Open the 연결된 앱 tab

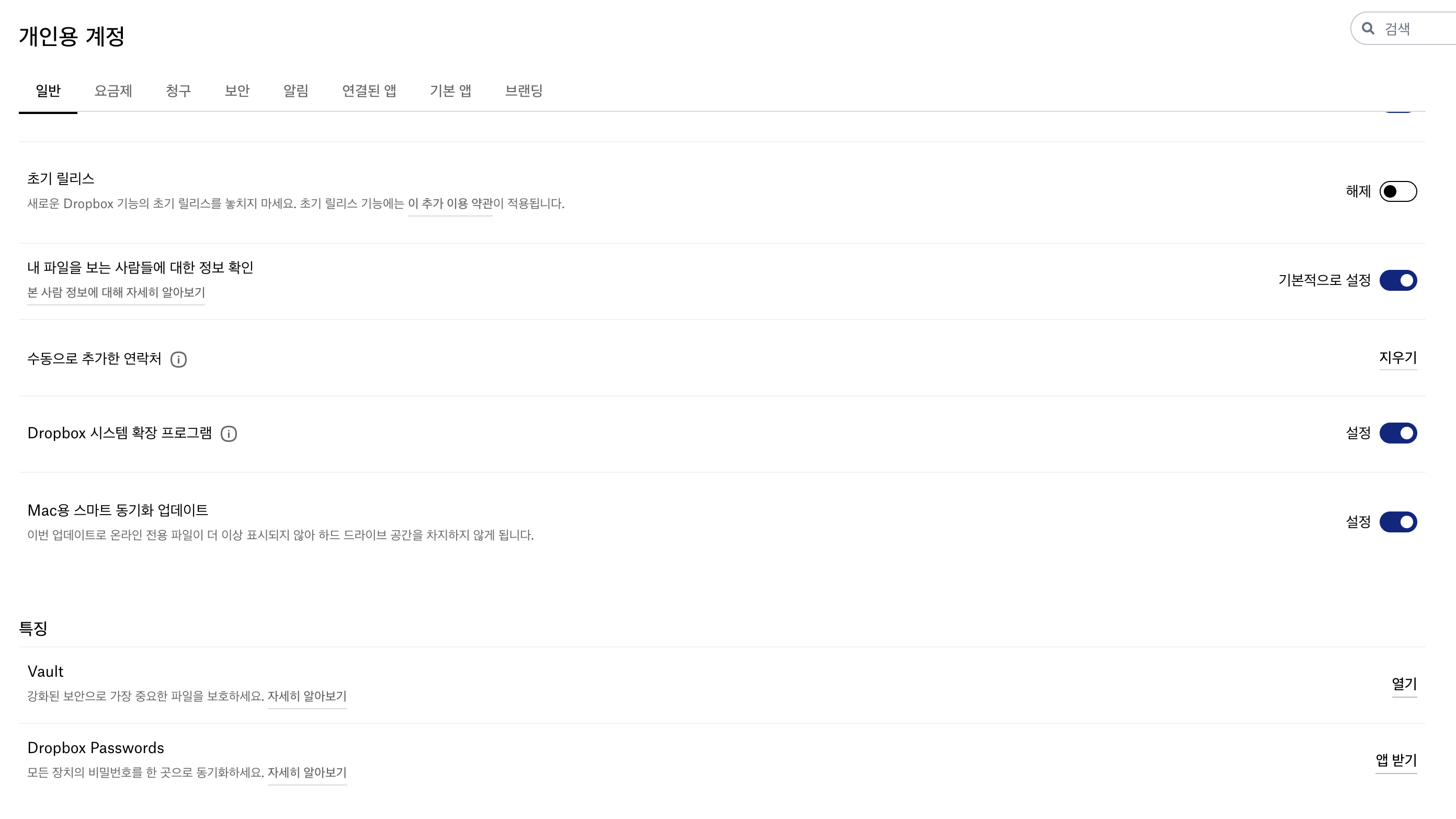[369, 90]
